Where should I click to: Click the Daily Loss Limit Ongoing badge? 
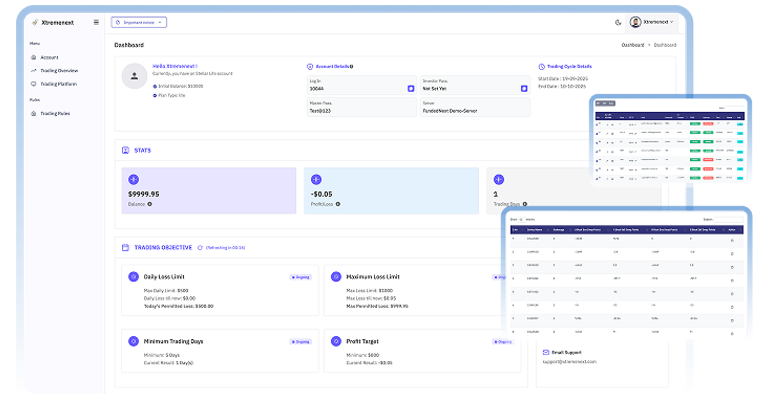coord(301,277)
